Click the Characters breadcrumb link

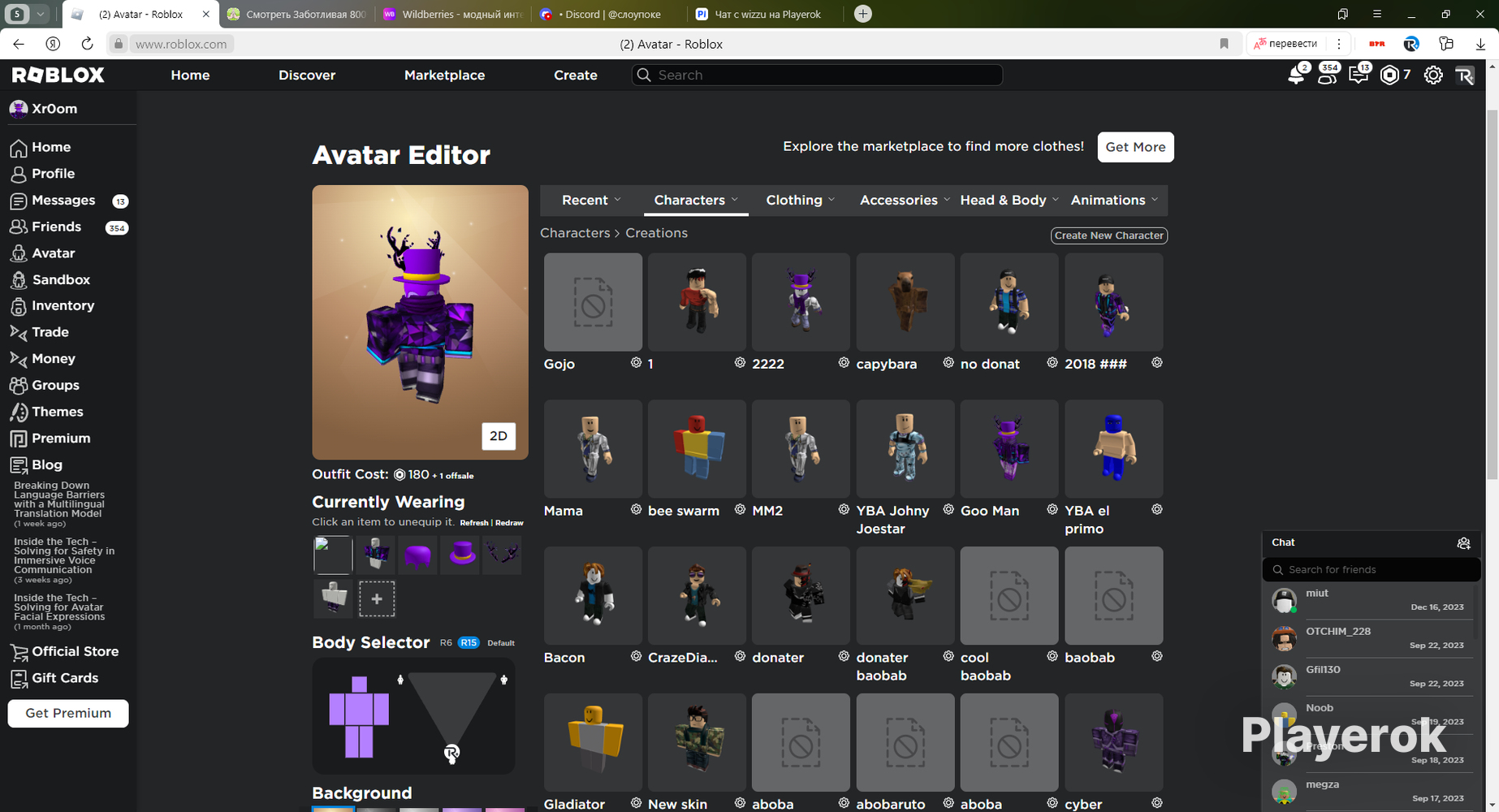click(x=575, y=233)
